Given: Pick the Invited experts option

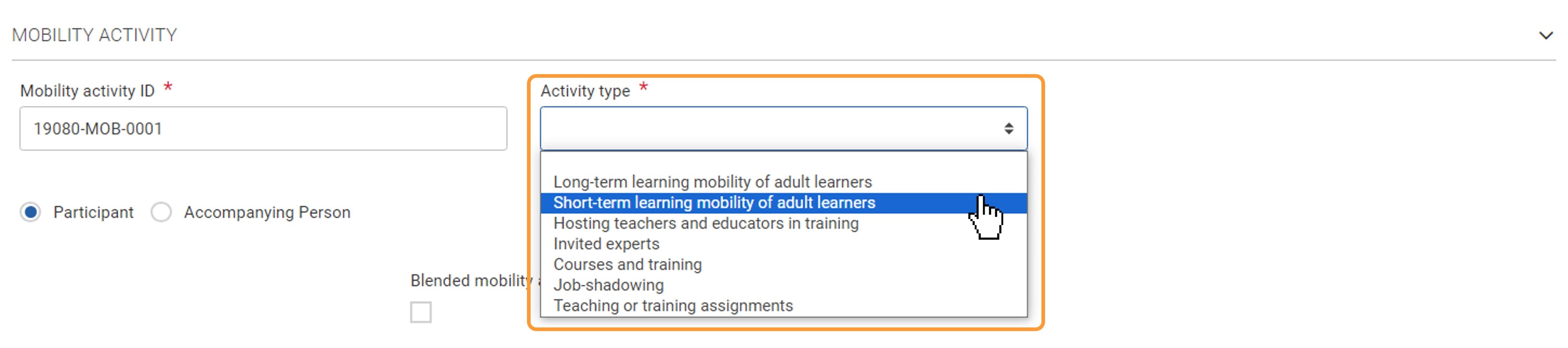Looking at the screenshot, I should (606, 244).
